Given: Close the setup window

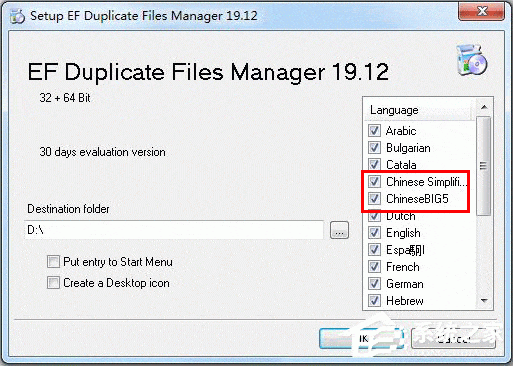Looking at the screenshot, I should pyautogui.click(x=481, y=12).
